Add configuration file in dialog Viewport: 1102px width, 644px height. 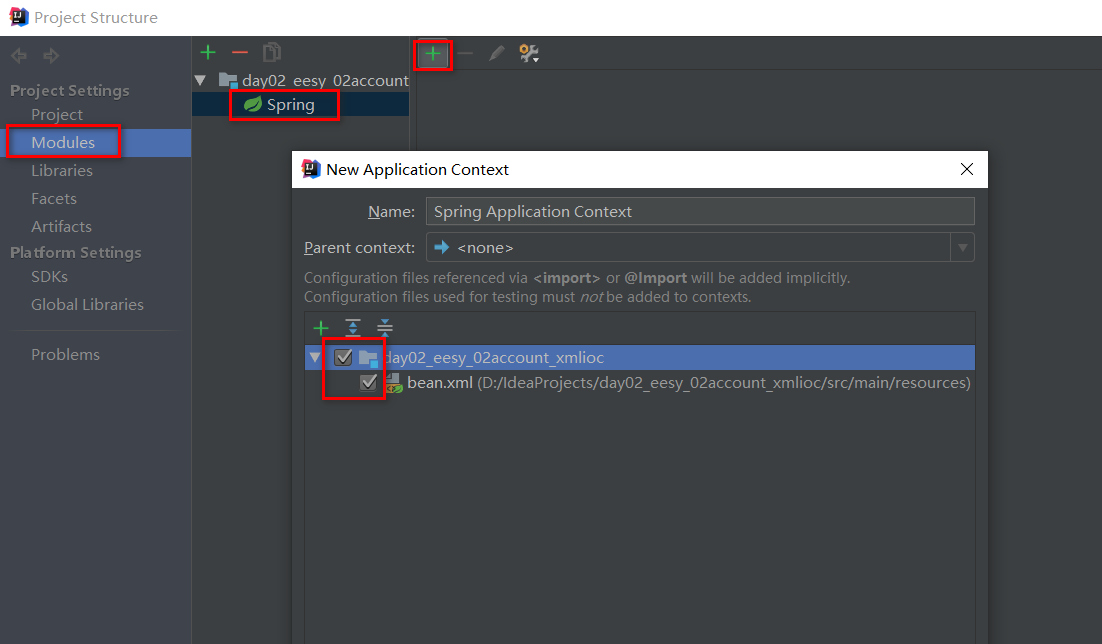(321, 328)
